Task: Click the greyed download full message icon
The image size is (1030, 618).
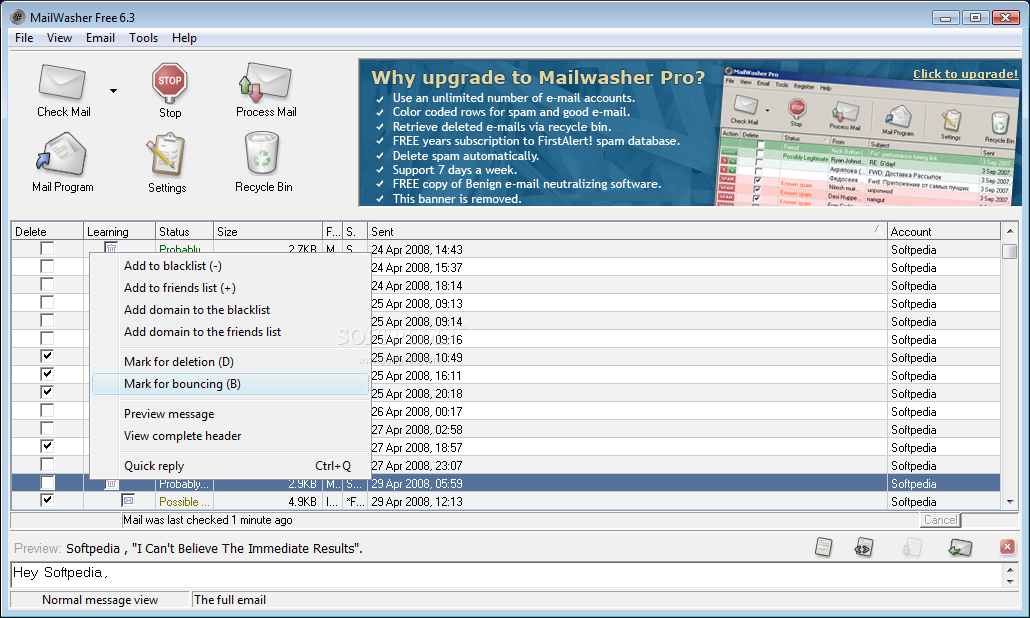Action: click(912, 547)
